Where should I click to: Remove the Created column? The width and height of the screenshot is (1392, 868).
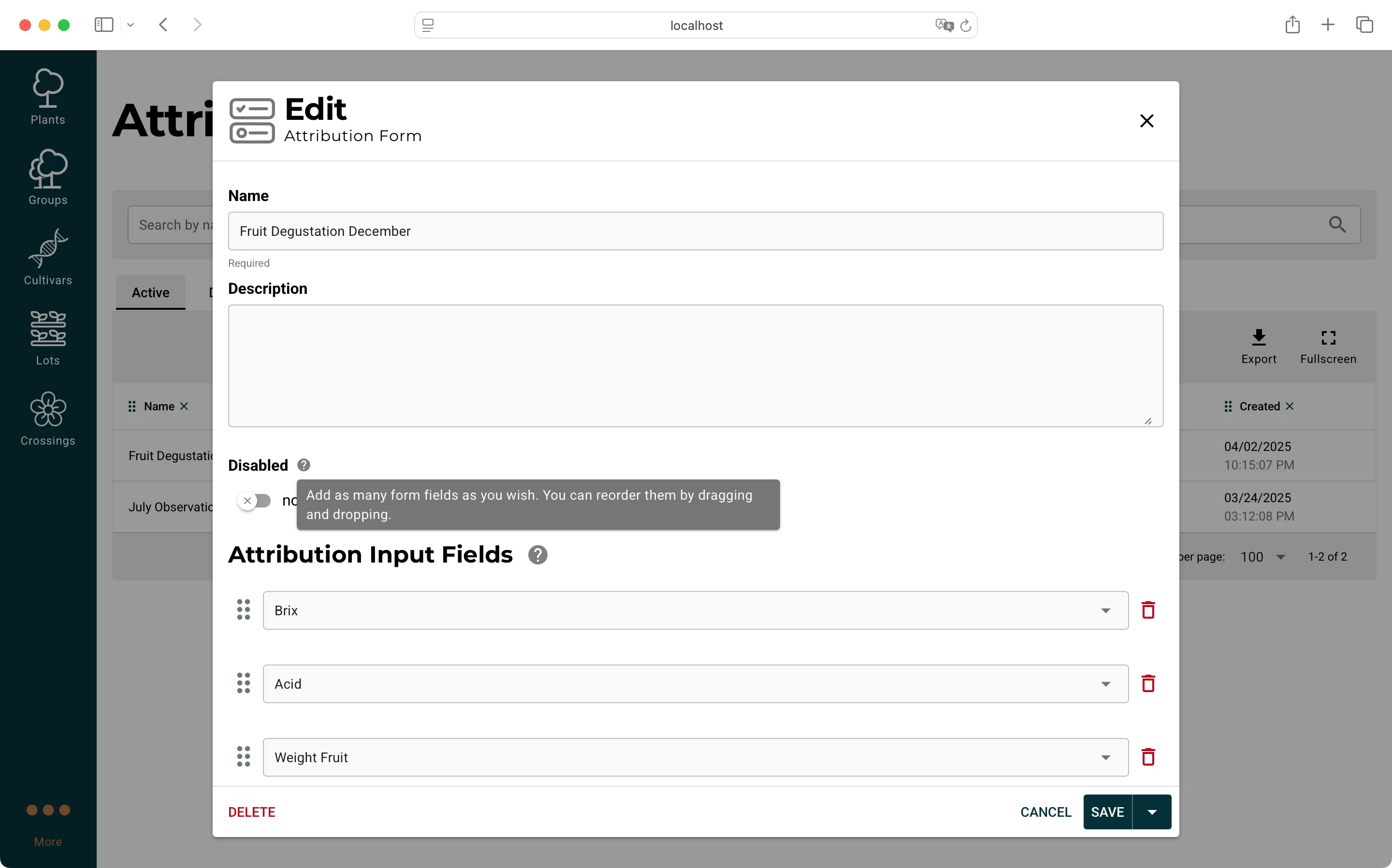pos(1290,406)
